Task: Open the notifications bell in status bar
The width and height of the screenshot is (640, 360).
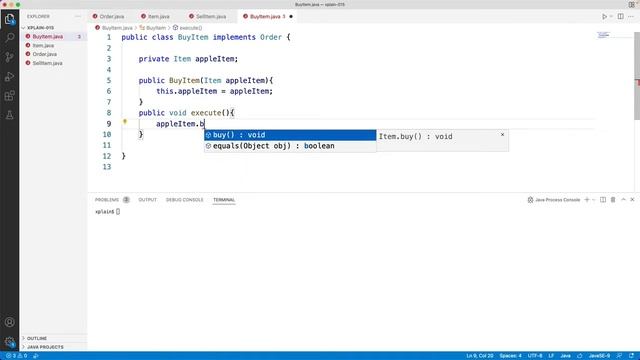Action: click(x=631, y=356)
